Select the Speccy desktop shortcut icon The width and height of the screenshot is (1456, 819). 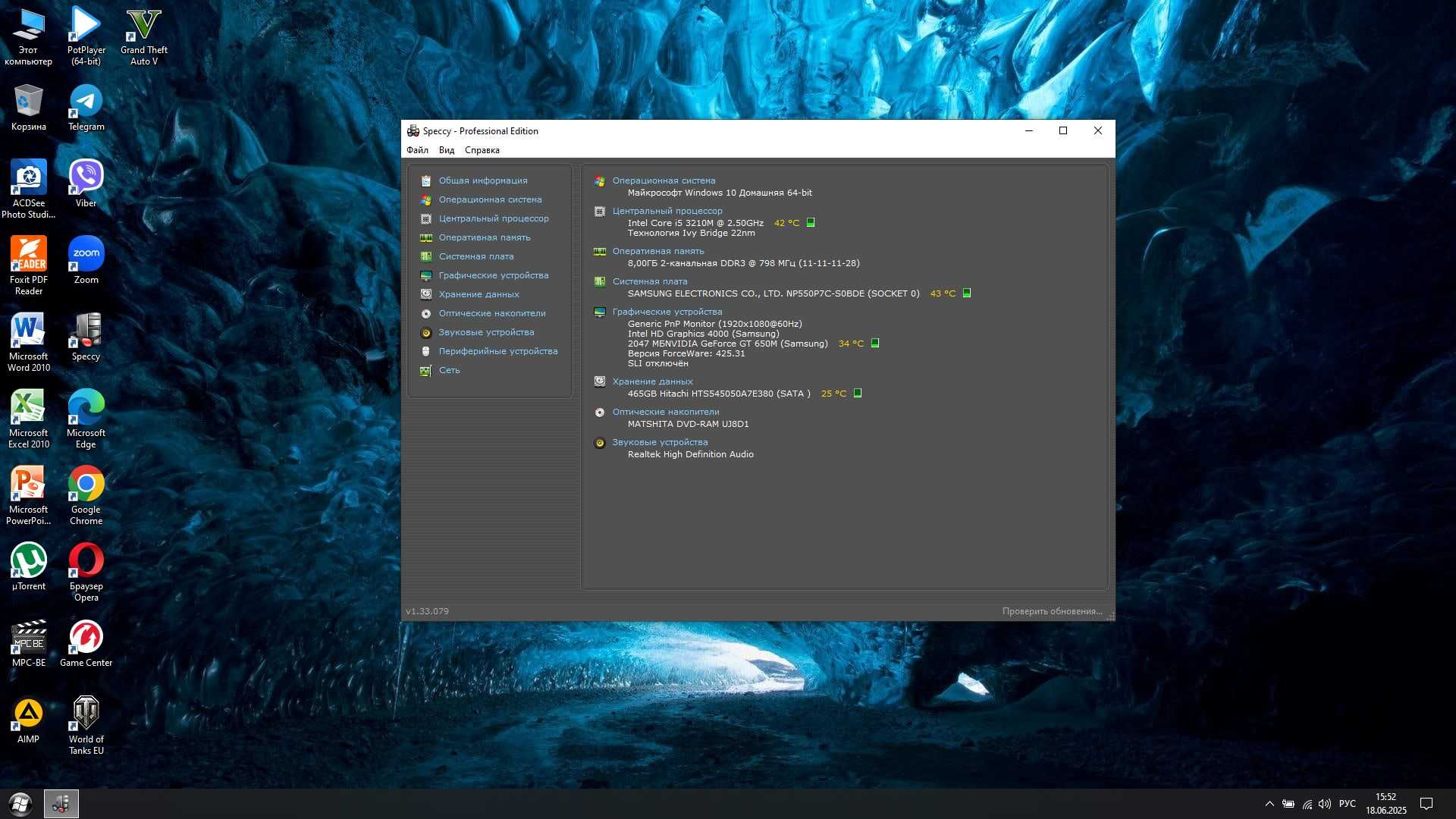[86, 337]
